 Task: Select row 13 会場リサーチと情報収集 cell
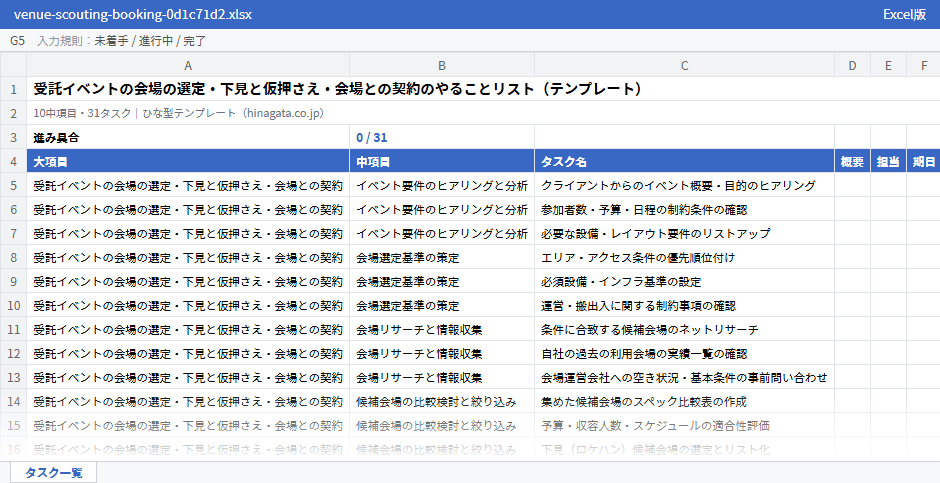tap(442, 377)
